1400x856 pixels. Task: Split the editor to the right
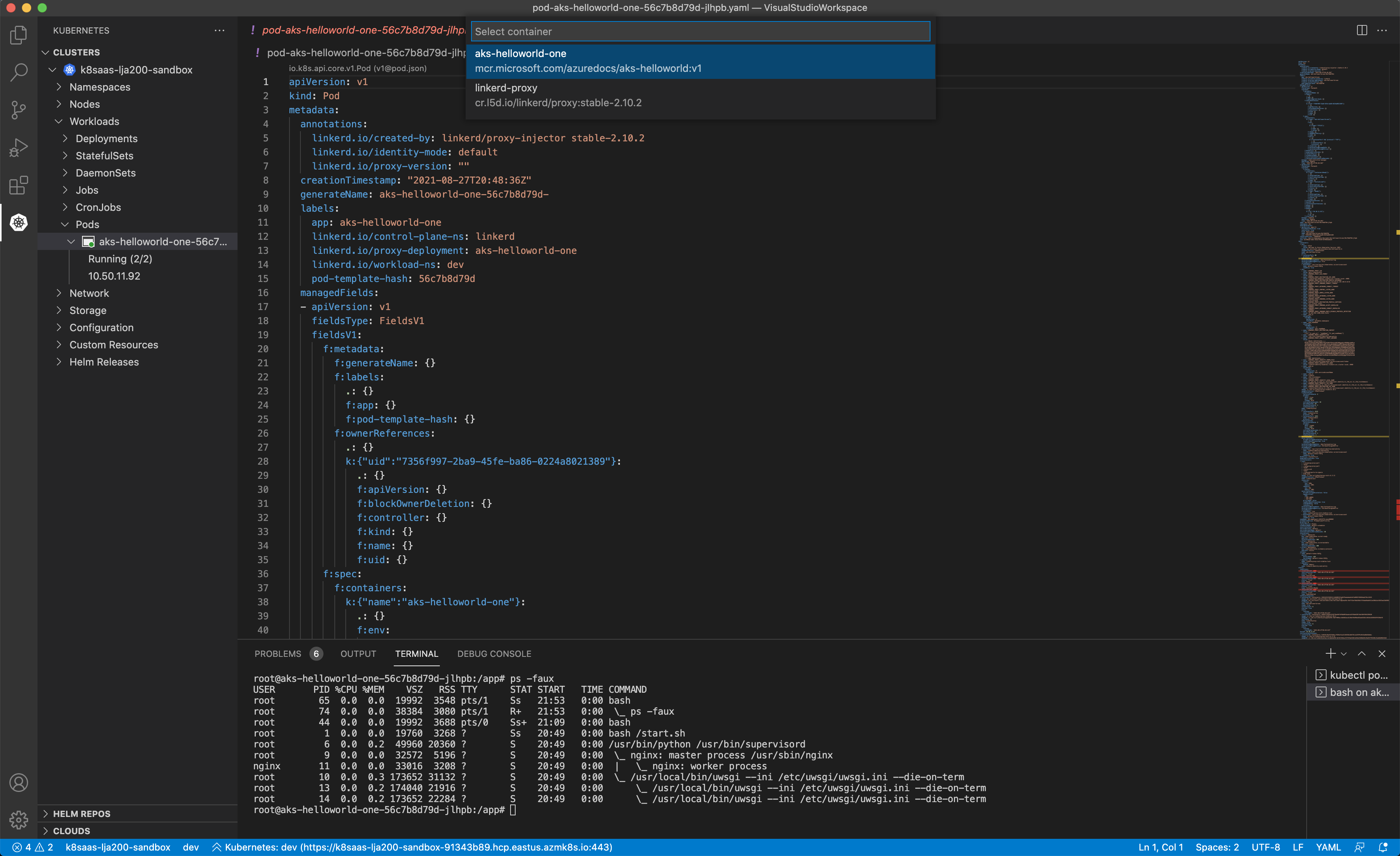[x=1362, y=30]
